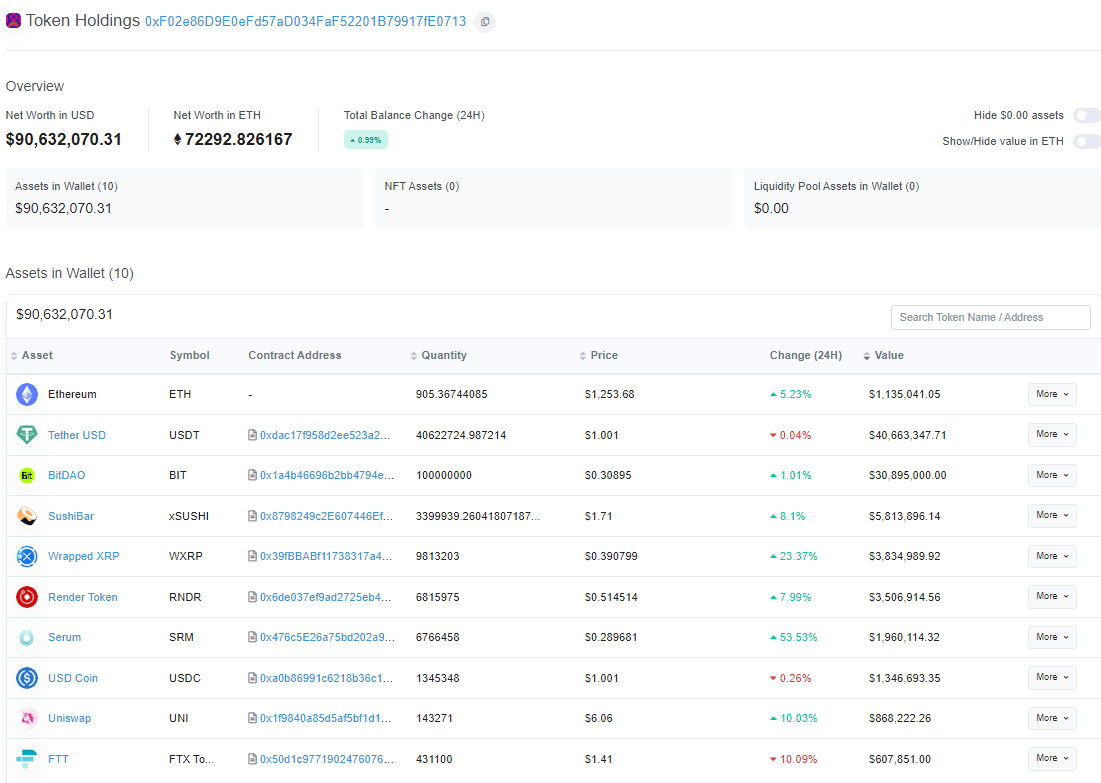
Task: Open More dropdown for BitDAO row
Action: 1052,475
